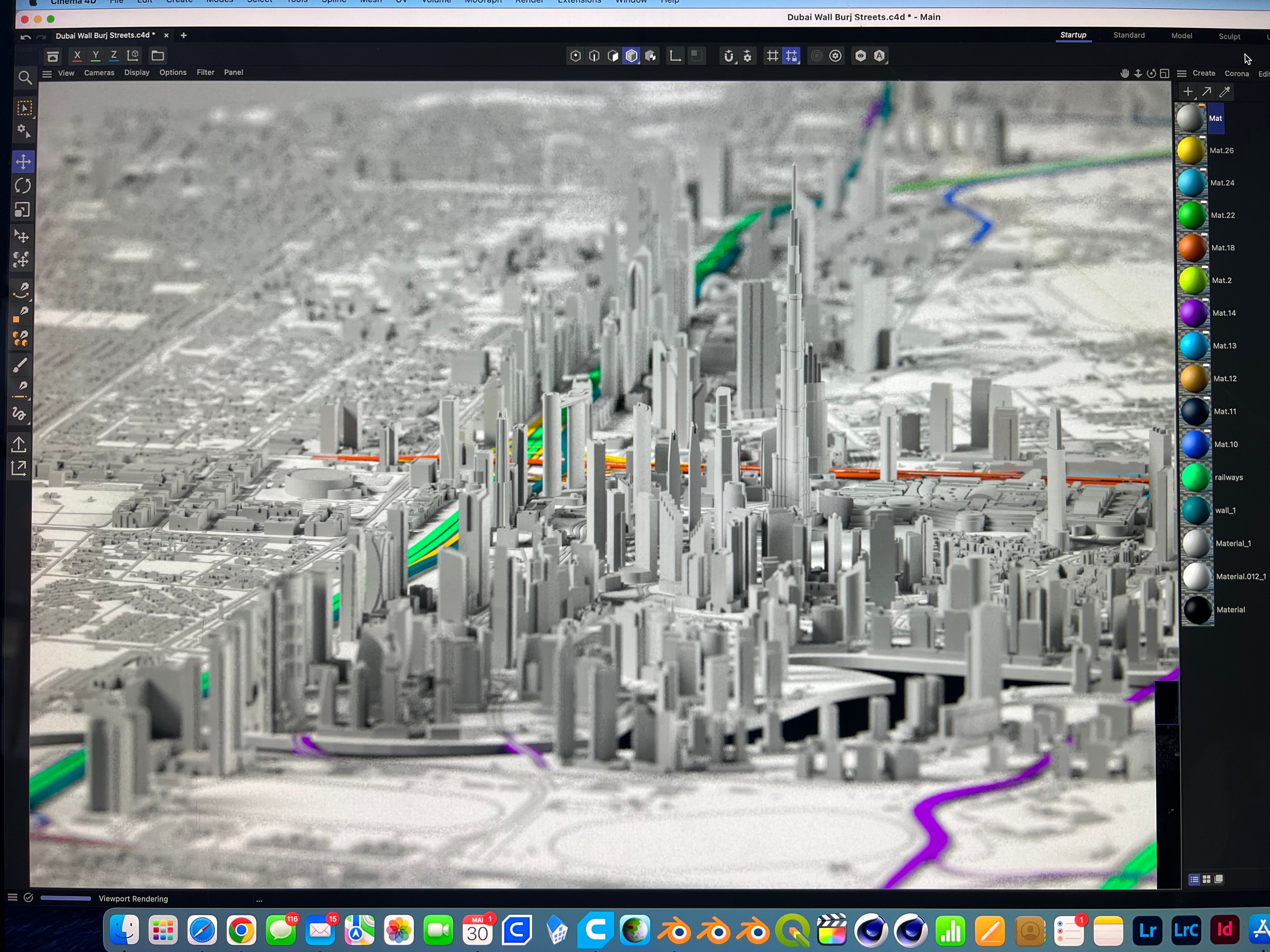Activate the Paint brush tool

tap(20, 364)
